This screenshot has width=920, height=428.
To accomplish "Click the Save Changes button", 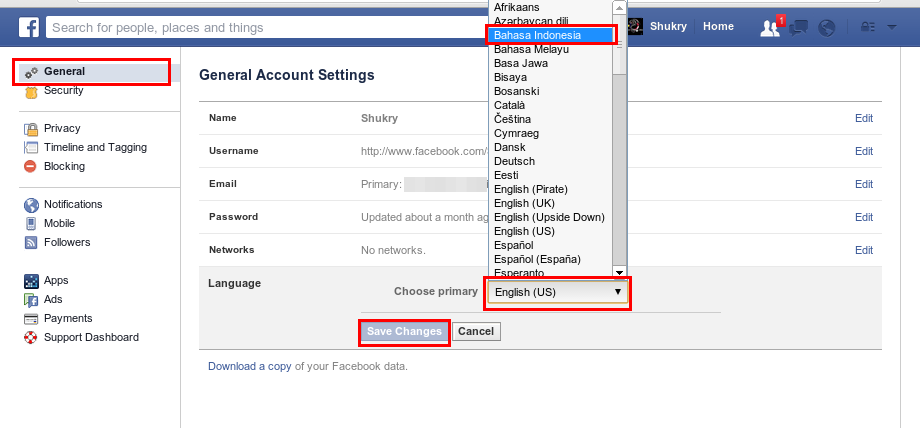I will pyautogui.click(x=404, y=332).
